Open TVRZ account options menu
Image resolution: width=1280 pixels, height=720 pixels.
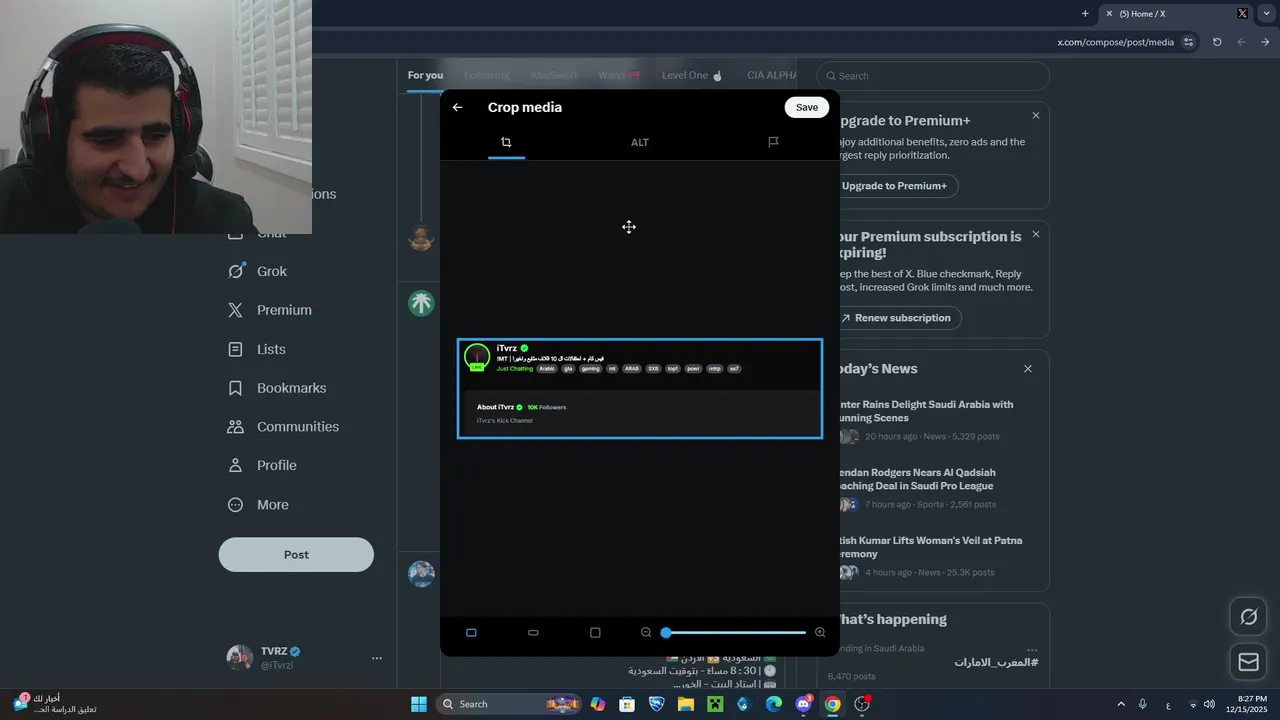point(377,658)
